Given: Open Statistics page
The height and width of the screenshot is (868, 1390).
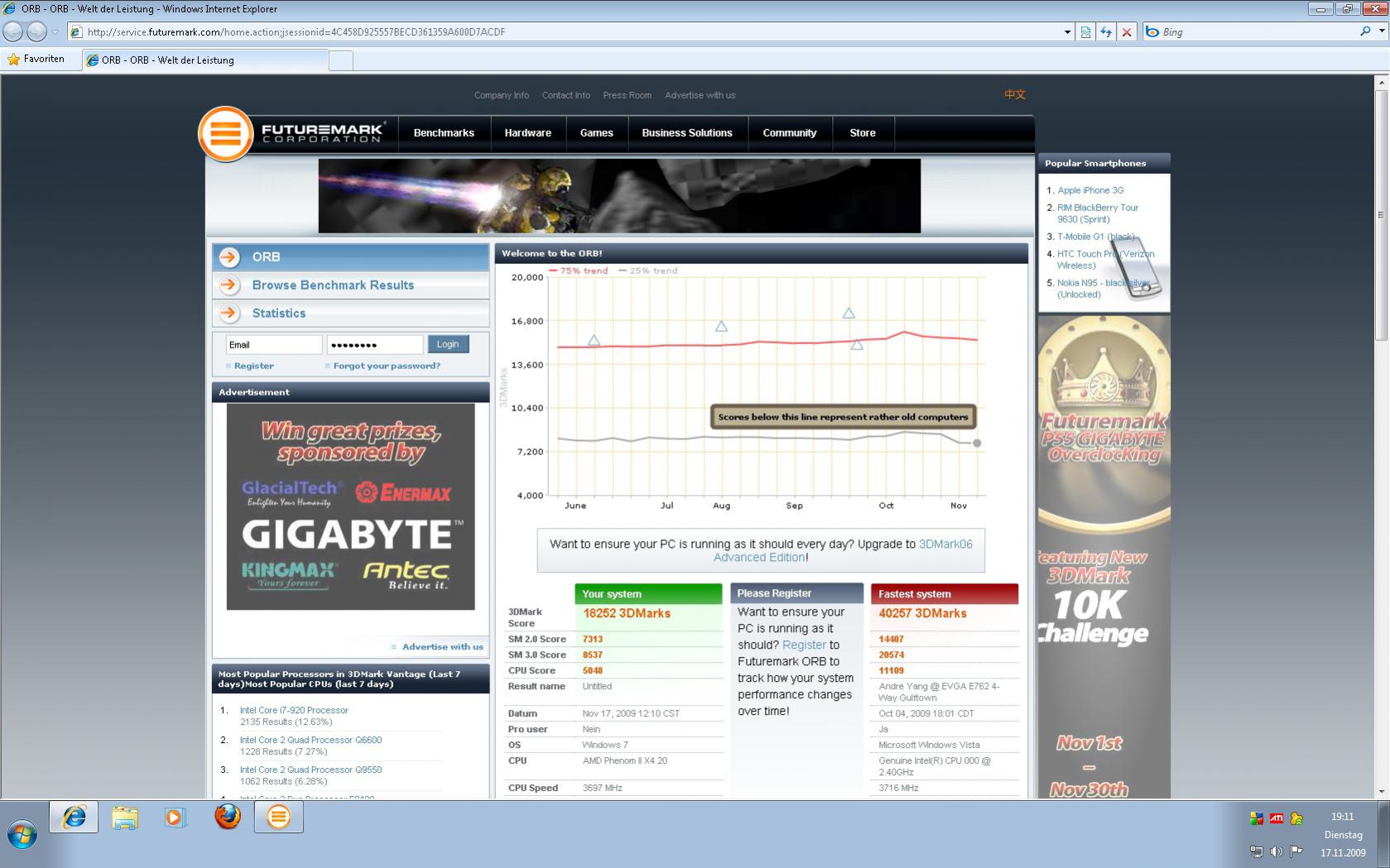Looking at the screenshot, I should 279,314.
